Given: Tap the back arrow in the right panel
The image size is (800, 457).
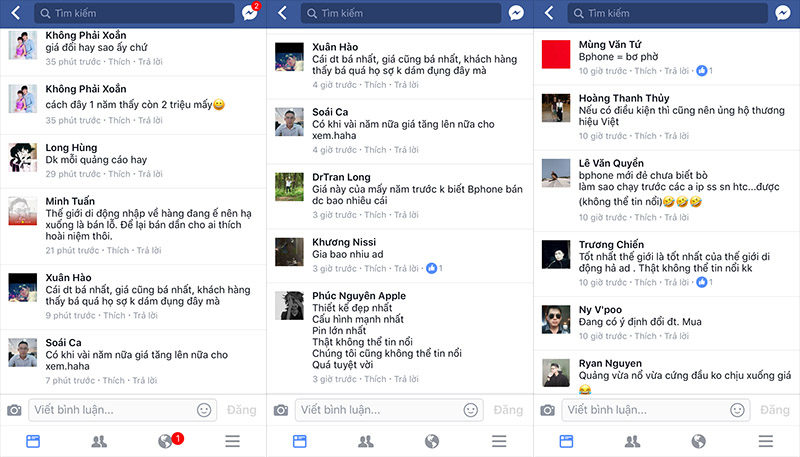Looking at the screenshot, I should coord(549,13).
